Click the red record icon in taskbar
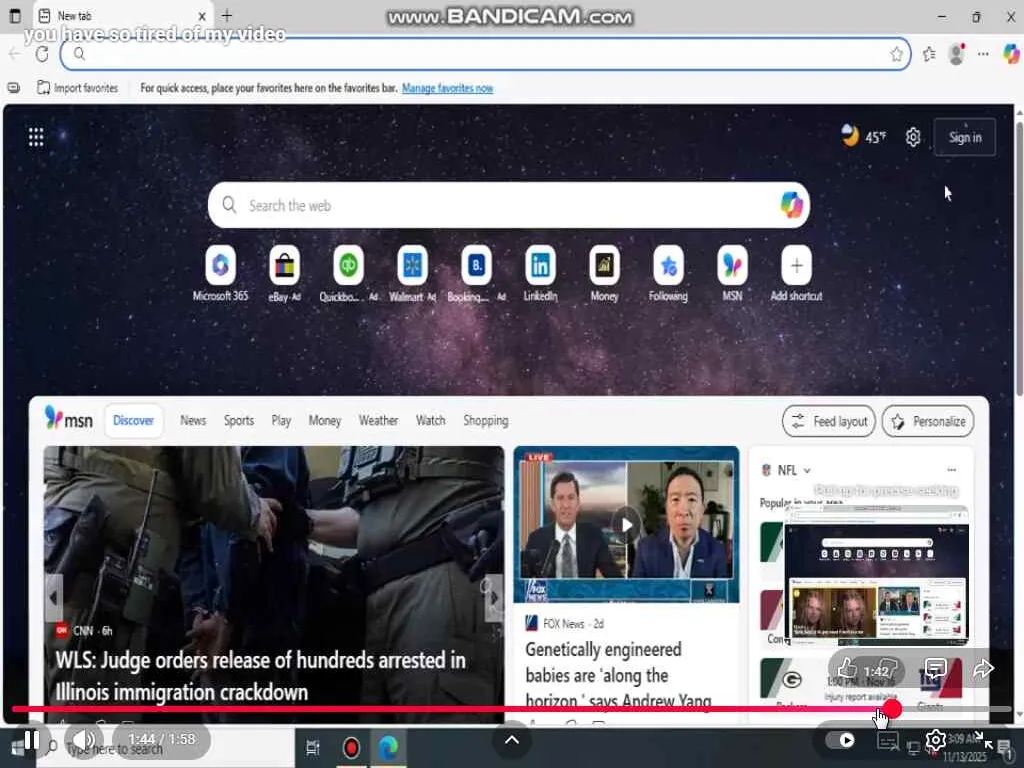 (x=351, y=747)
